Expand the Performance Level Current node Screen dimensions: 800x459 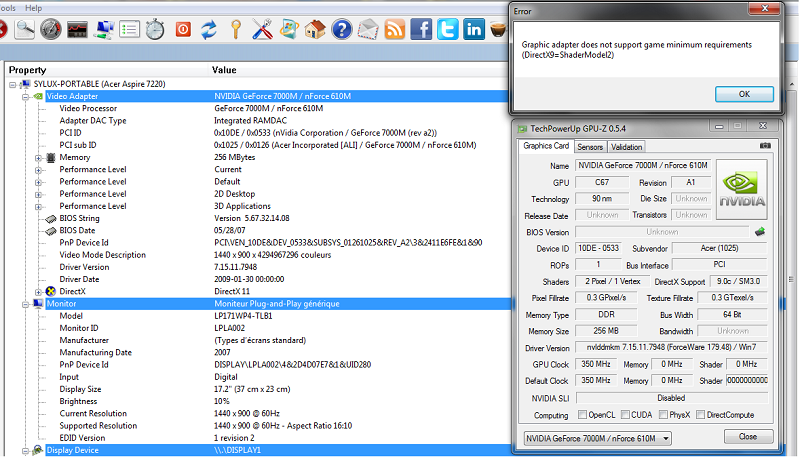click(38, 170)
